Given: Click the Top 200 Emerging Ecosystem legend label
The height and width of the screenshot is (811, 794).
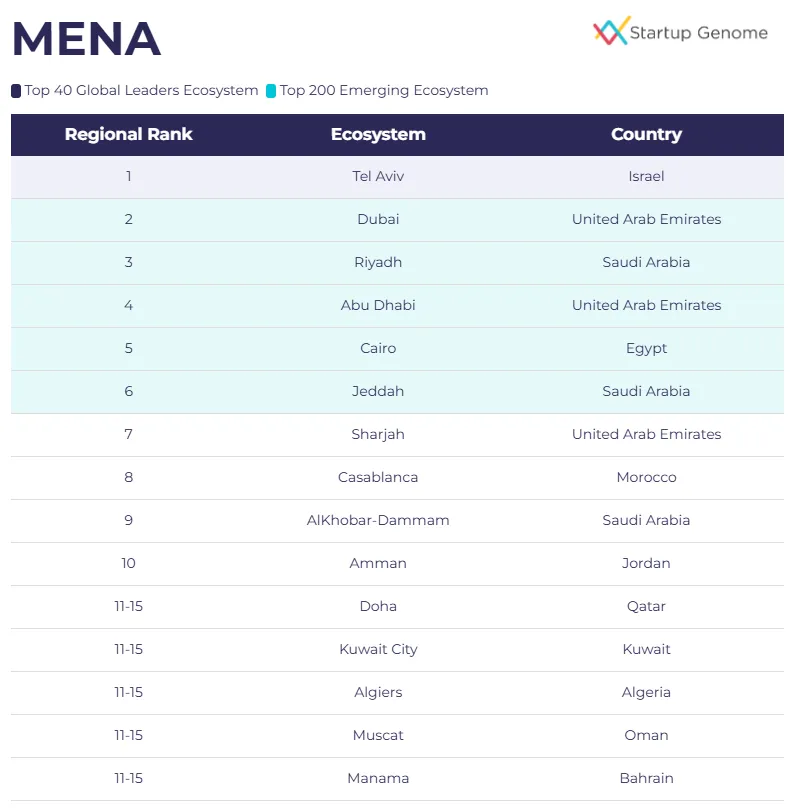Looking at the screenshot, I should (384, 91).
